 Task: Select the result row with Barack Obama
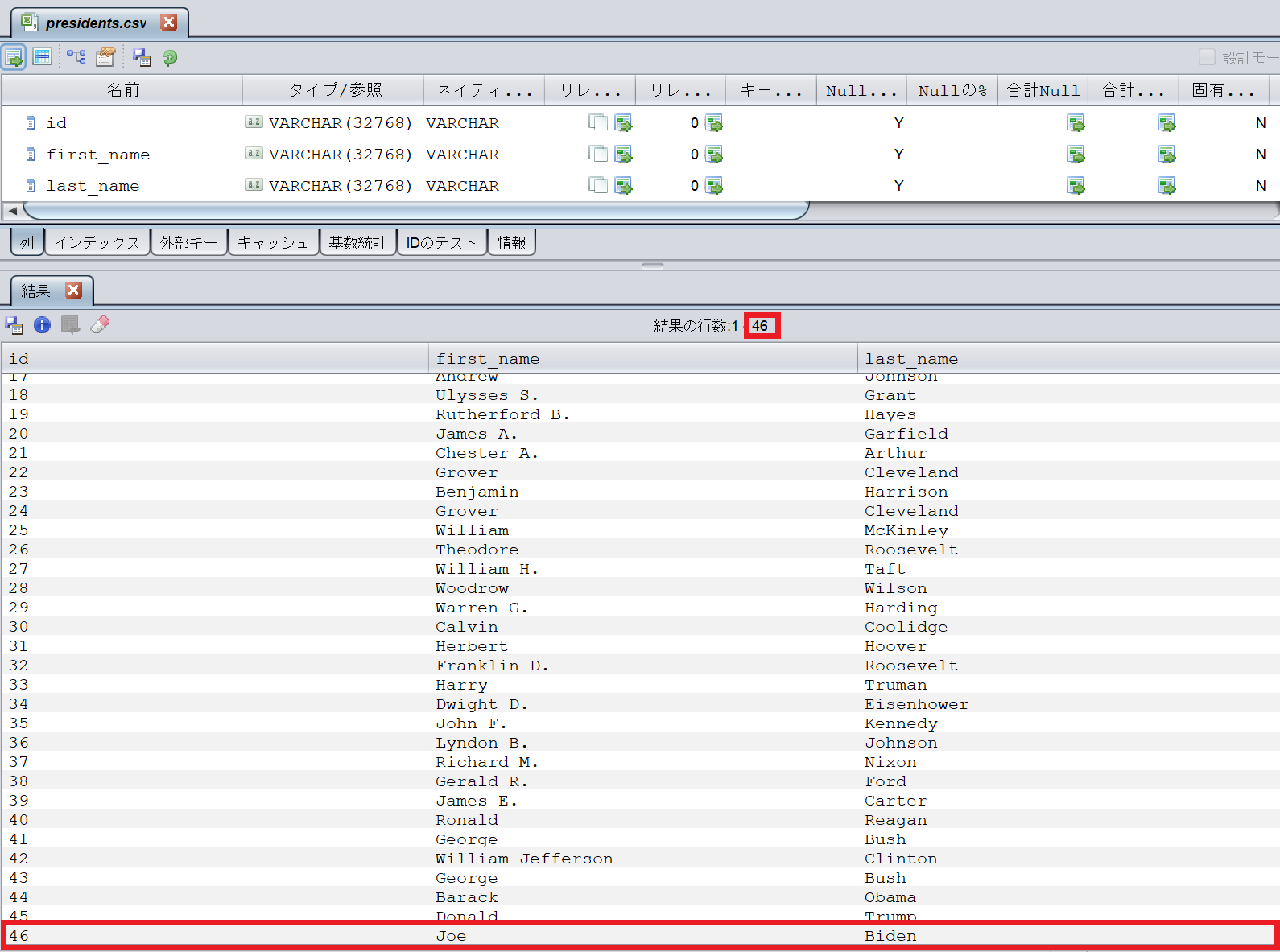(640, 897)
